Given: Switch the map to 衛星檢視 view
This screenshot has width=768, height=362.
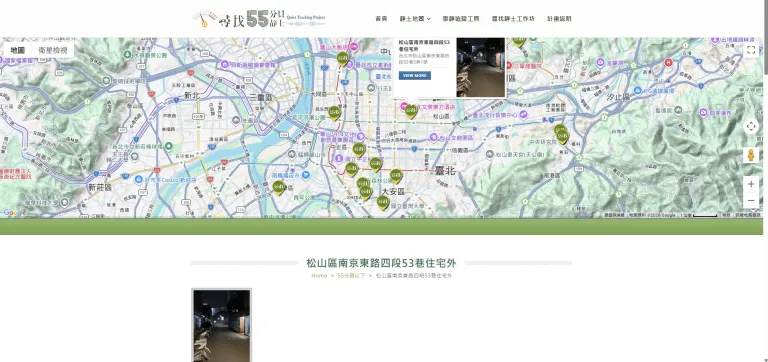Looking at the screenshot, I should (53, 50).
